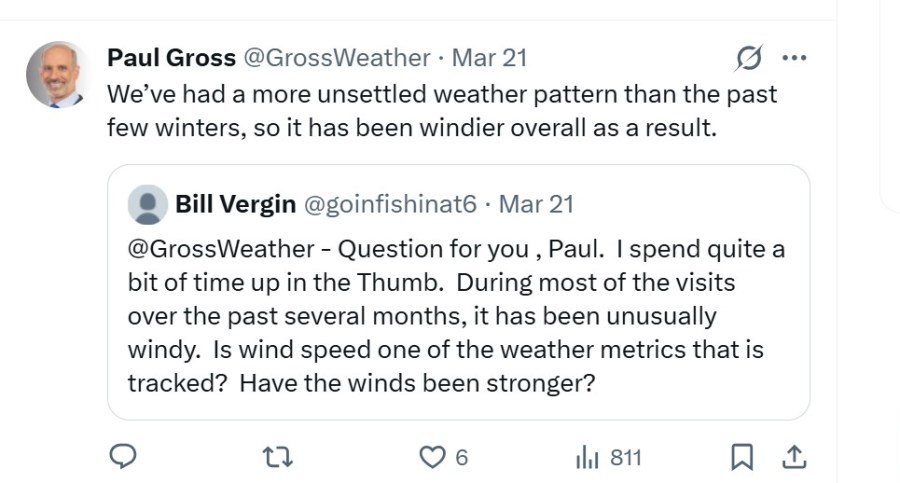Open the three-dot More options menu
This screenshot has height=483, width=900.
(793, 59)
